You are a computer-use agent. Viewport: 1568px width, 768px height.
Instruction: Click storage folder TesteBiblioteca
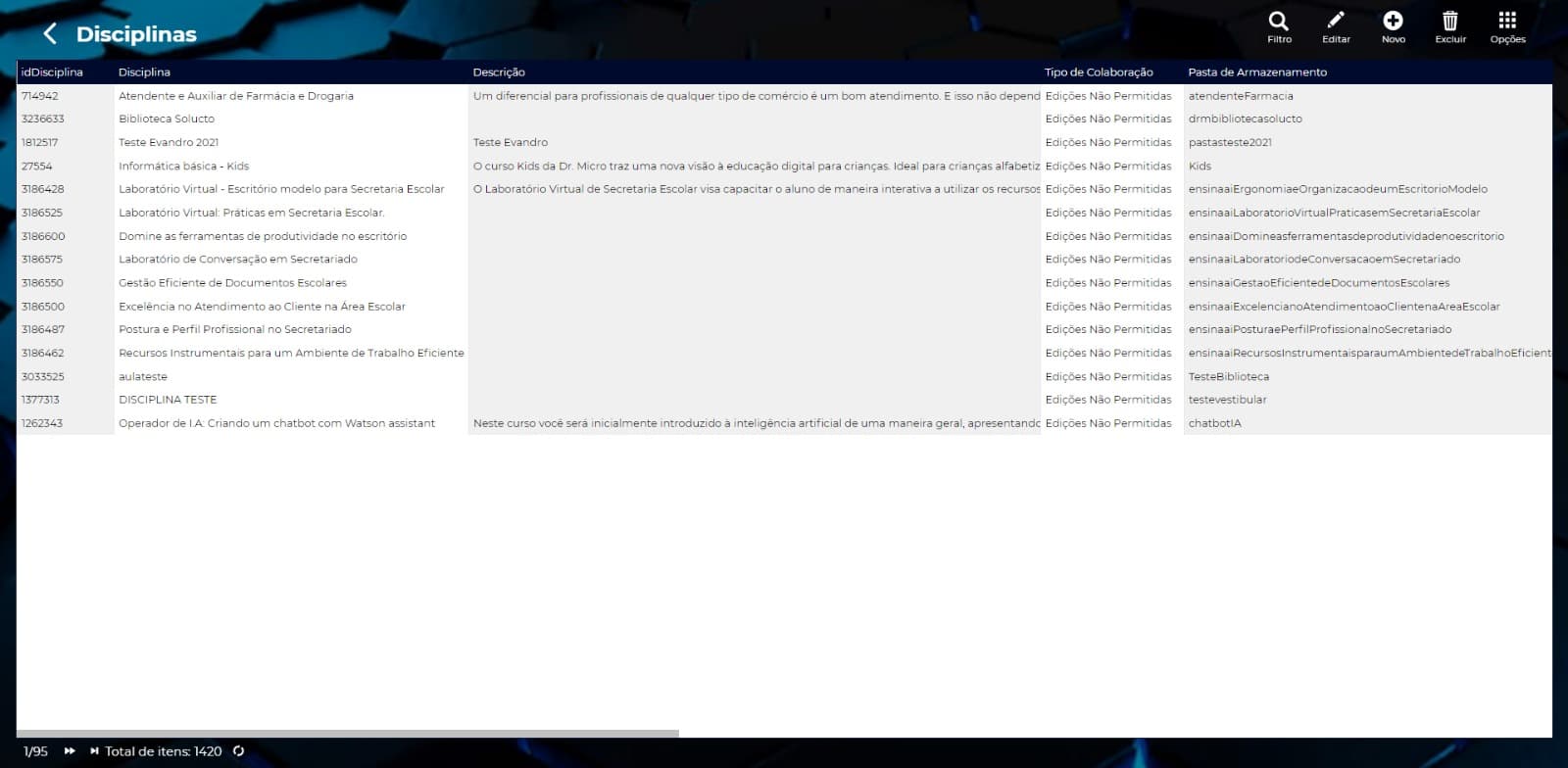click(1228, 376)
